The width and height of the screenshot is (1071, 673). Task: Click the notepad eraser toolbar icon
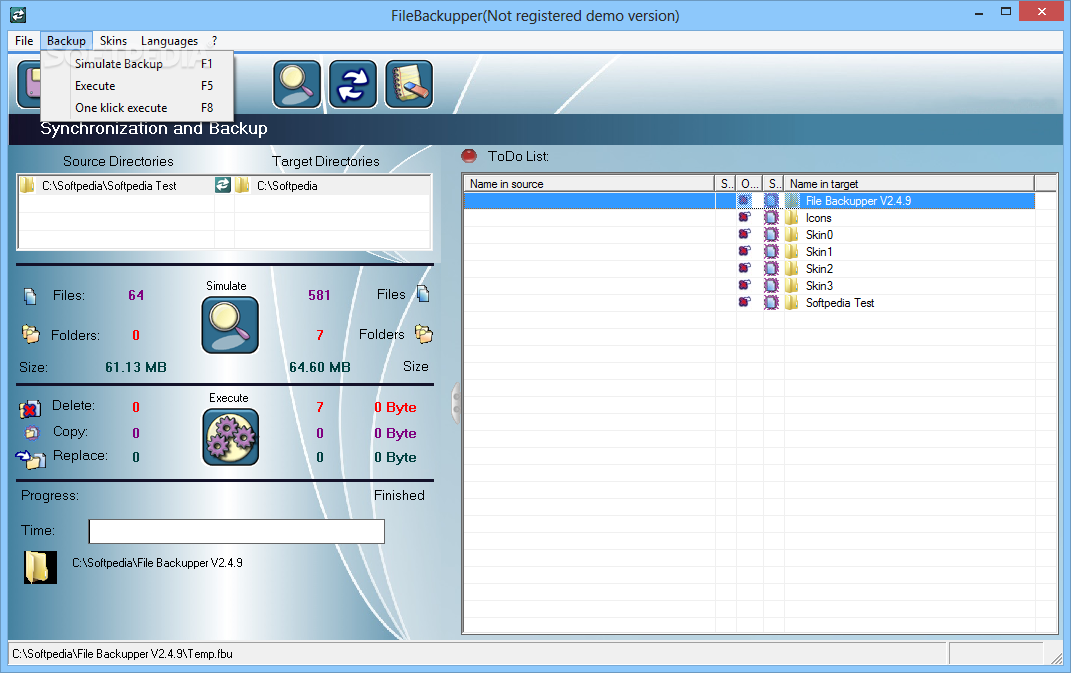coord(409,84)
